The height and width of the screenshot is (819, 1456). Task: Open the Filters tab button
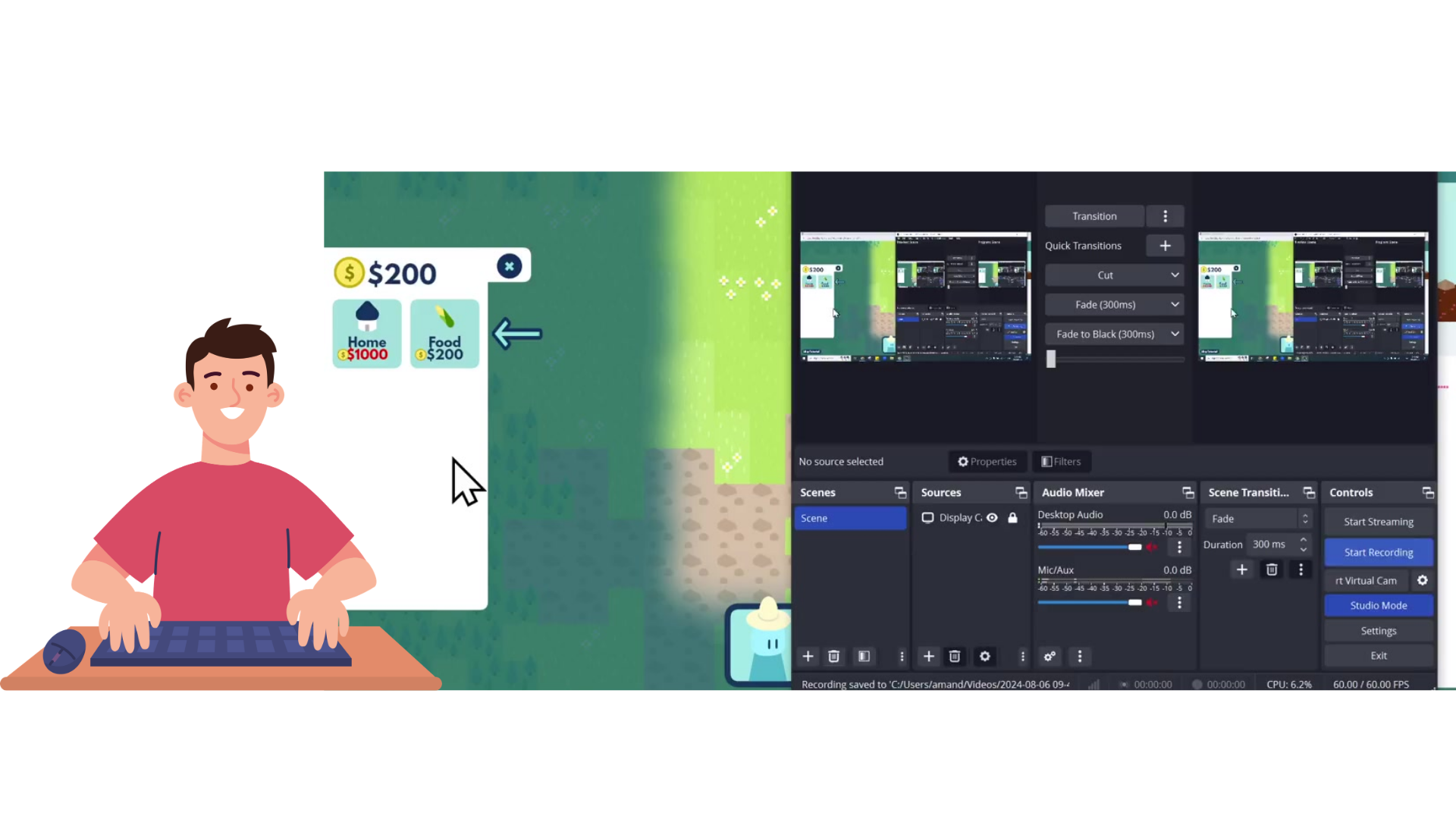point(1061,462)
